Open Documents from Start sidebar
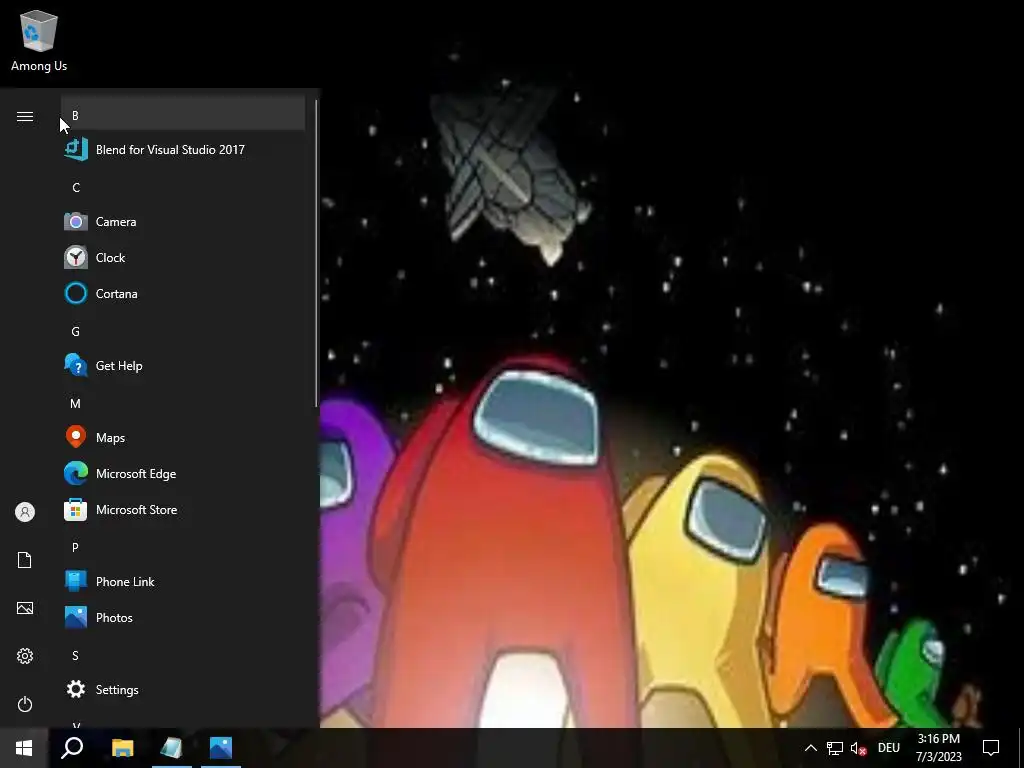 [25, 560]
